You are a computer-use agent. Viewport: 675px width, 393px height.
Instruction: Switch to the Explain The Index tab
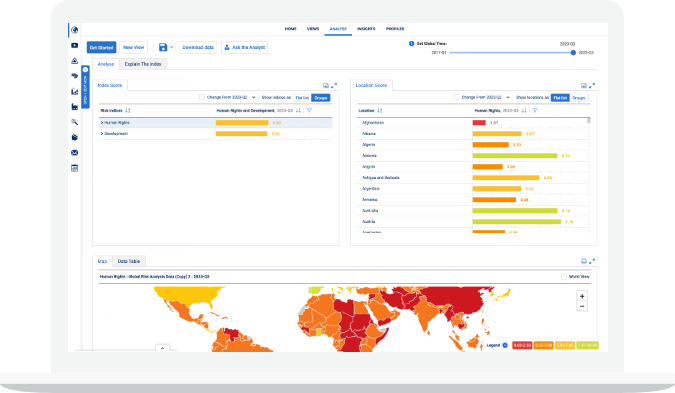pos(143,64)
